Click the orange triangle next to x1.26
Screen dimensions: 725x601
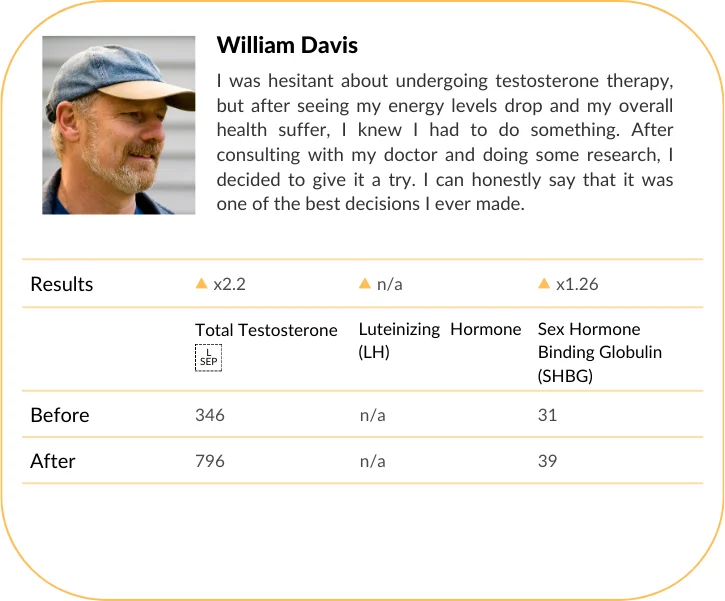click(x=544, y=284)
